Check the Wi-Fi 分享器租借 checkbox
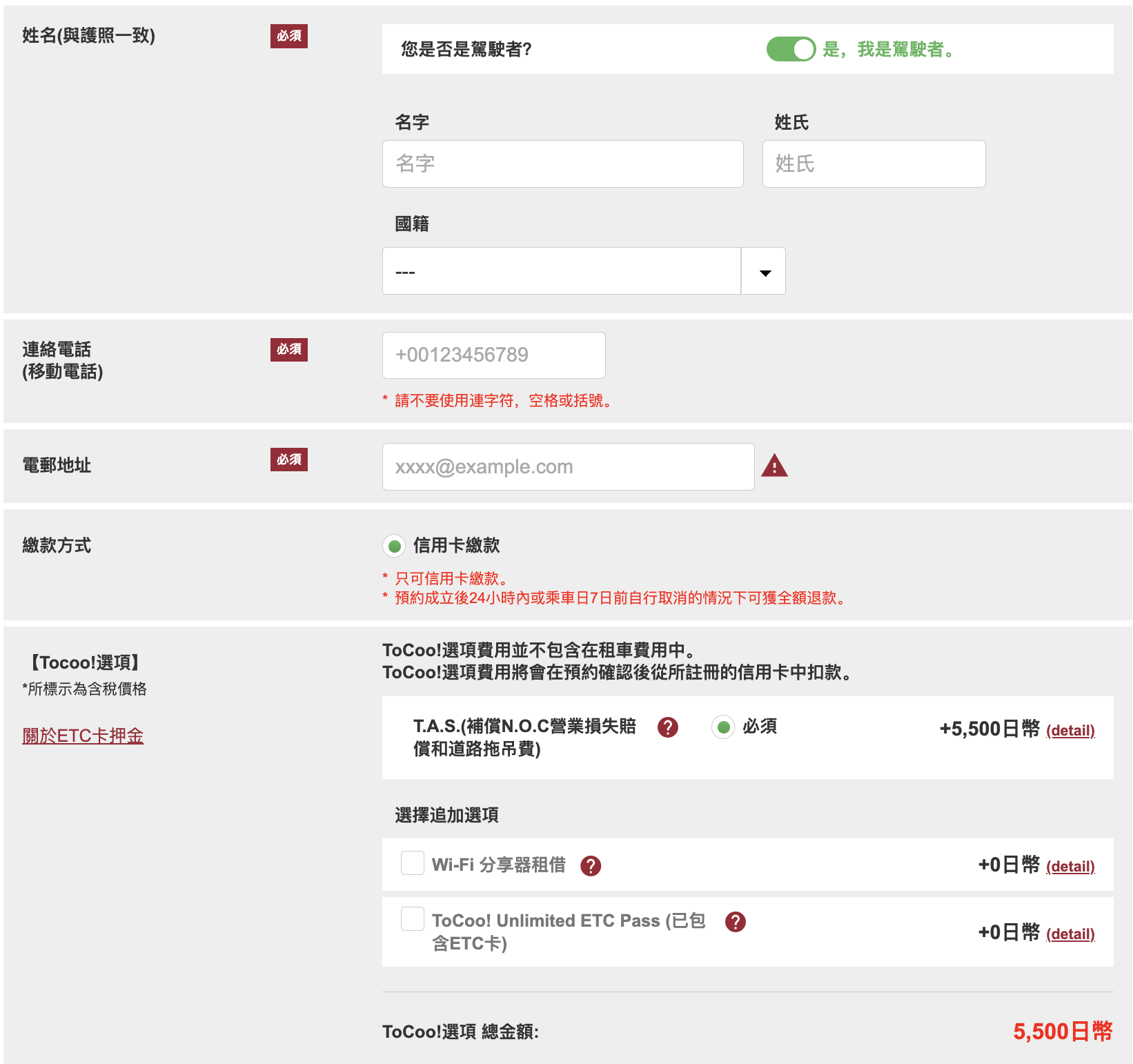1133x1064 pixels. coord(413,863)
